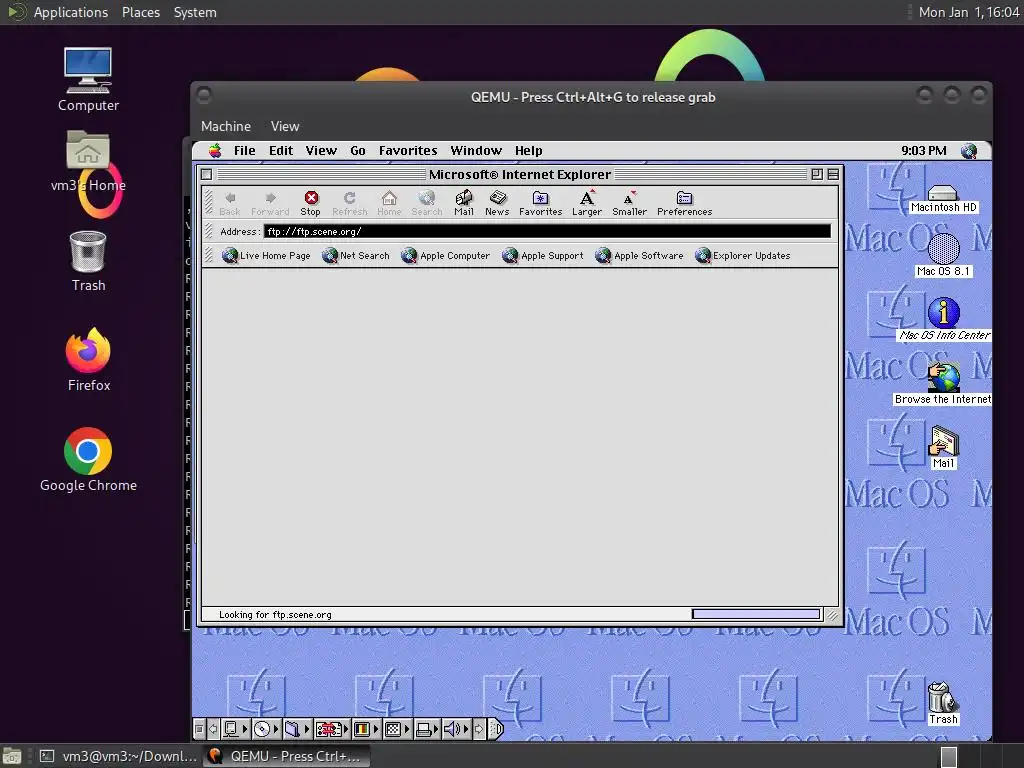
Task: Click the Address field with ftp.scene.org
Action: point(547,231)
